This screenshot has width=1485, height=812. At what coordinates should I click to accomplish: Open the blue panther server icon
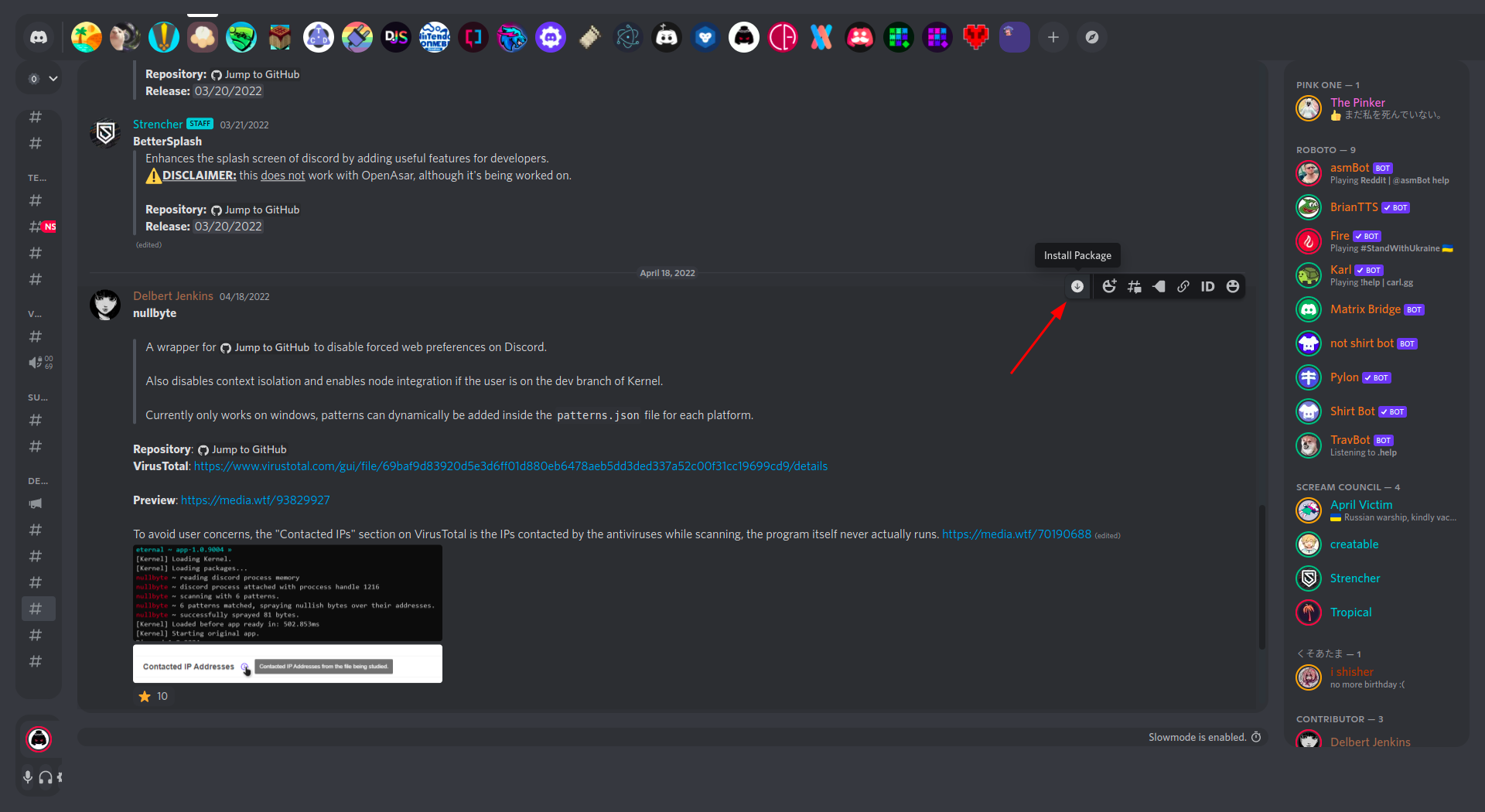point(512,37)
